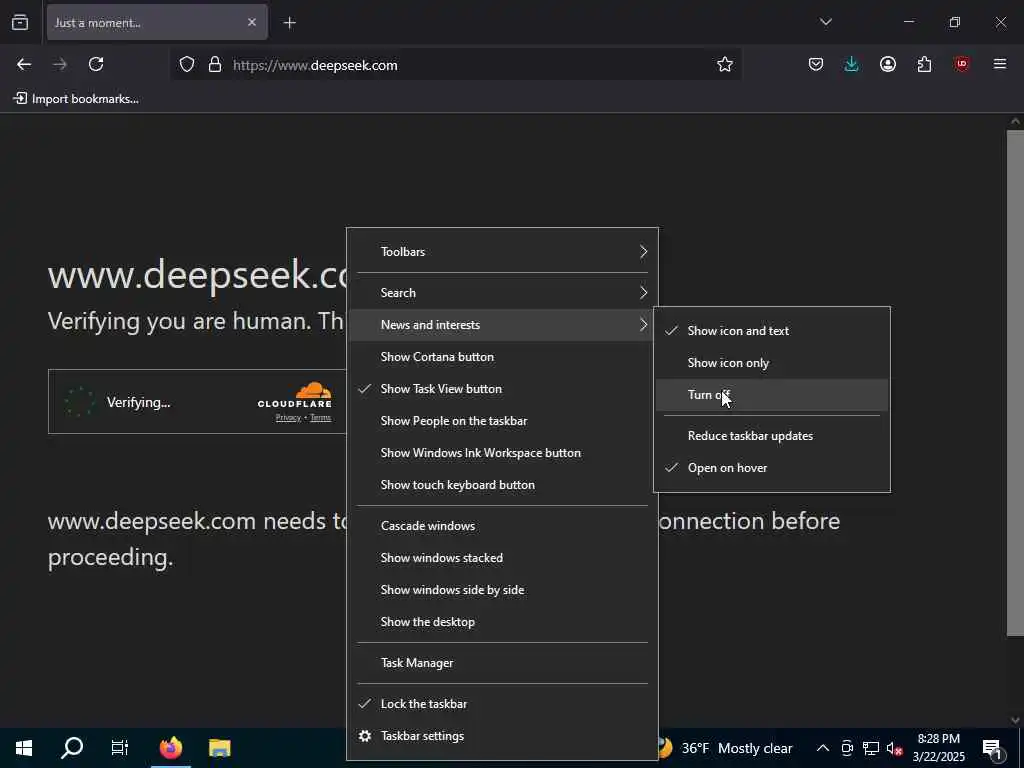
Task: Open Meet Now tray icon
Action: (x=847, y=748)
